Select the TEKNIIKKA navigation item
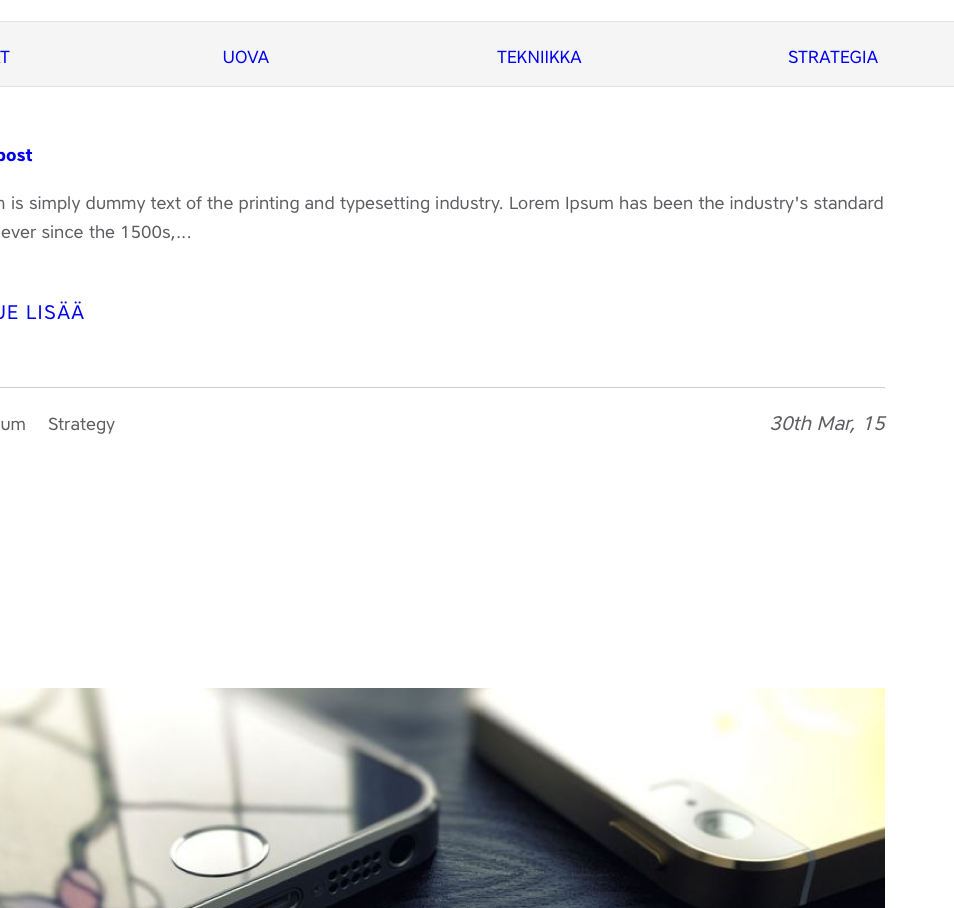The height and width of the screenshot is (908, 954). 539,57
